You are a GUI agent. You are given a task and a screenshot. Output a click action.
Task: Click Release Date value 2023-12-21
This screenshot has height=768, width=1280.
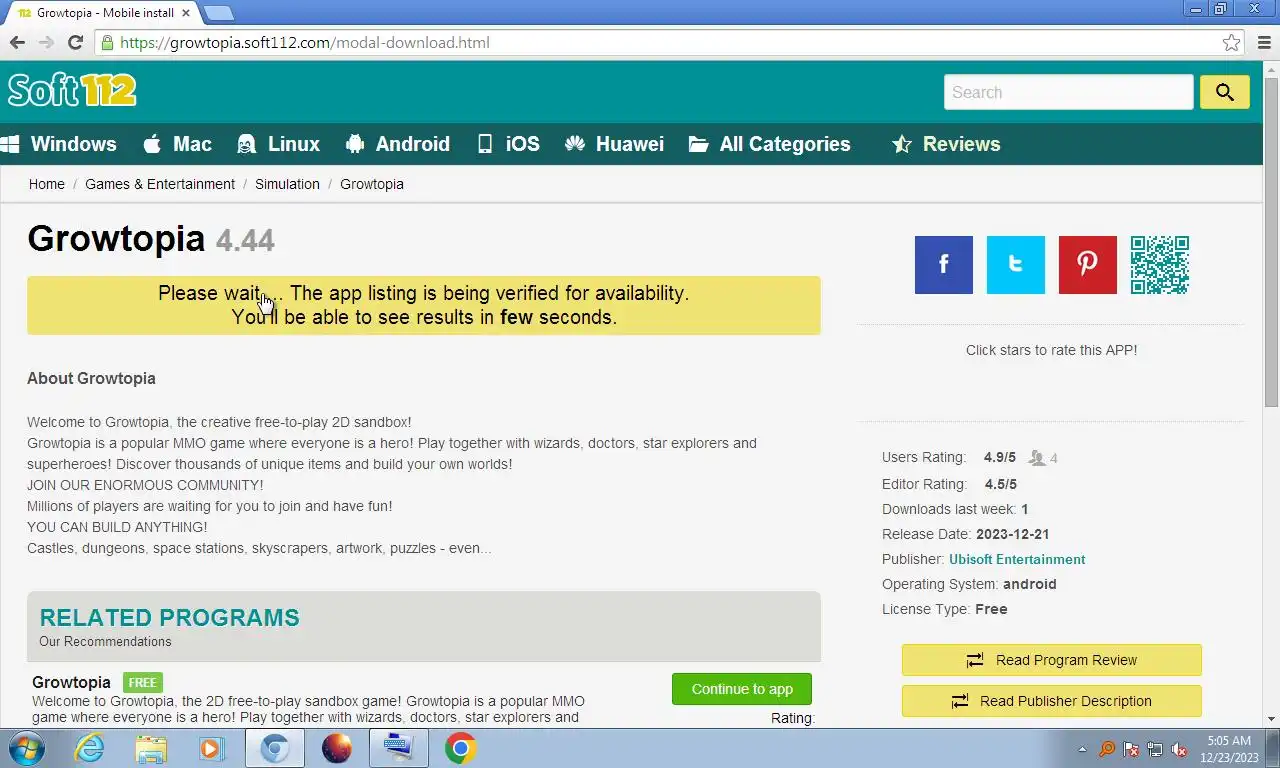1012,534
